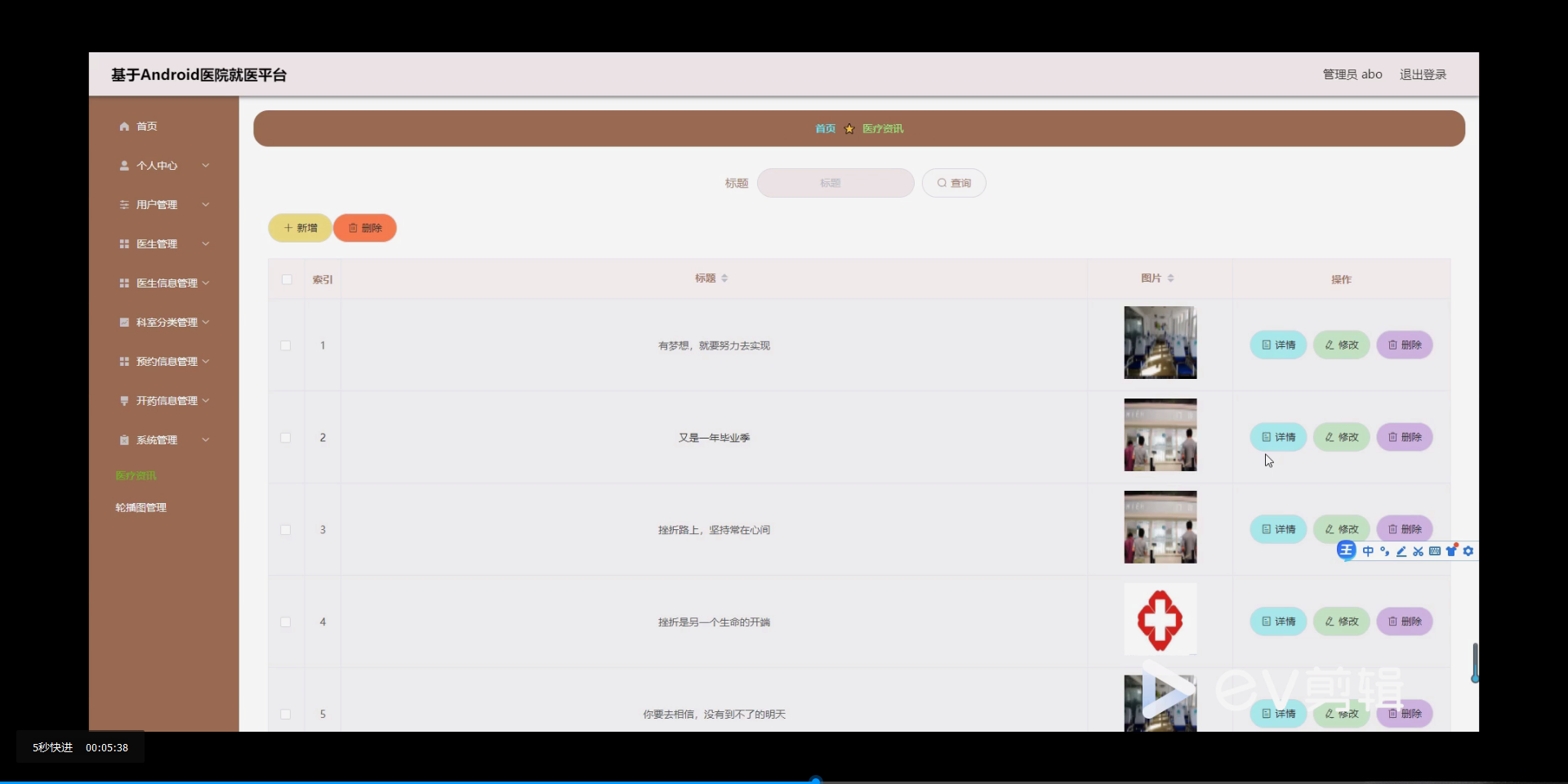Click the pill icon beside 开药信息管理
The height and width of the screenshot is (784, 1568).
124,400
